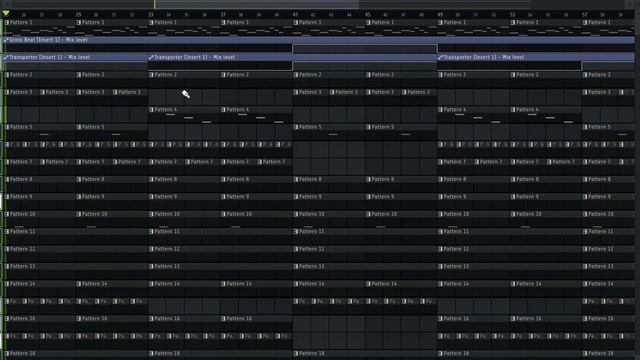Click bar 53 on the timeline ruler
Viewport: 640px width, 360px height.
512,15
